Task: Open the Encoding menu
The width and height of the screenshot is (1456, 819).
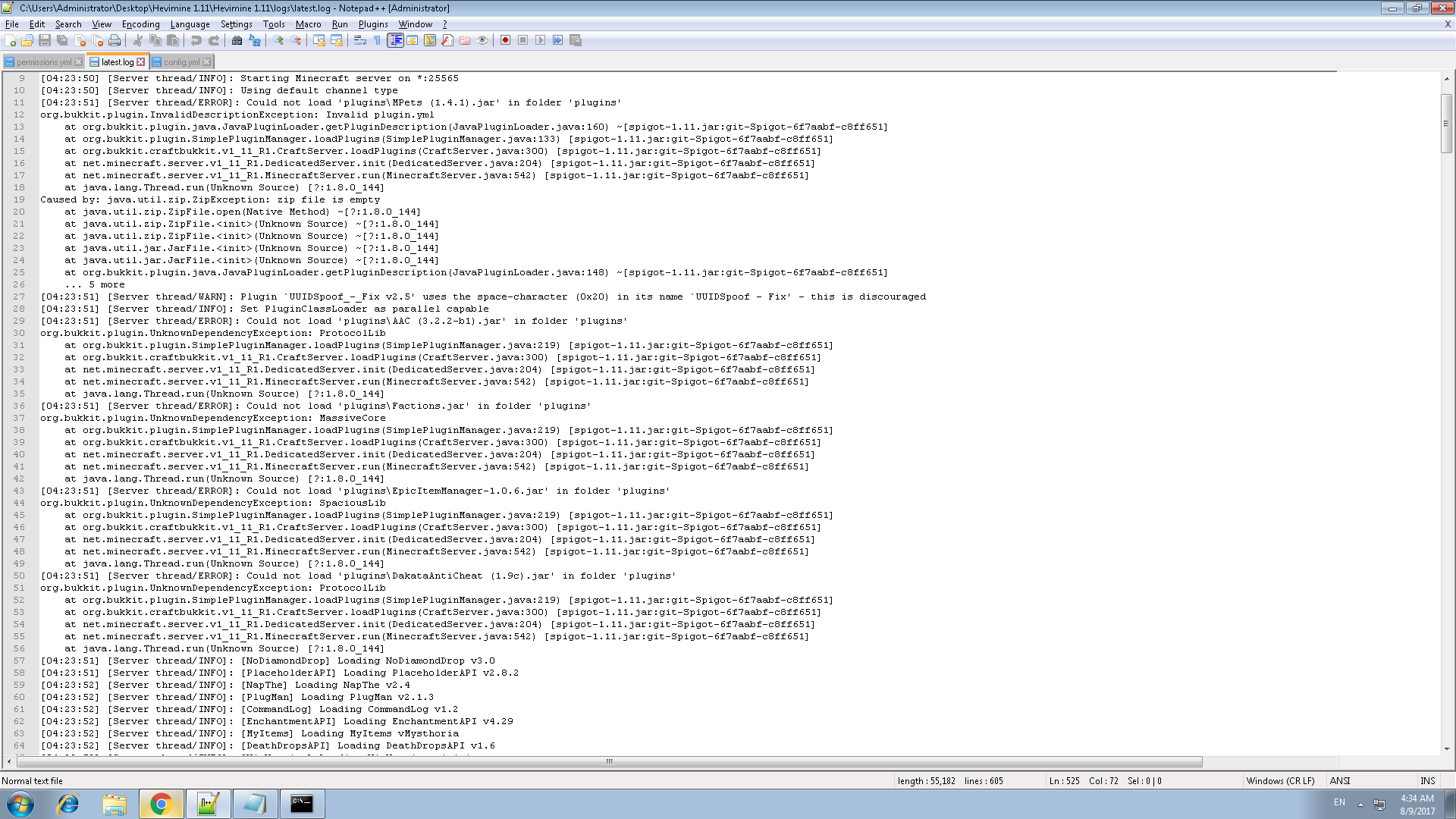Action: tap(140, 24)
